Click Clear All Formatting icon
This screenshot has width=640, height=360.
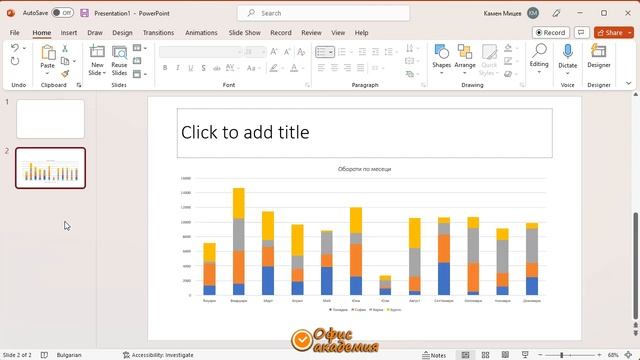pos(301,52)
